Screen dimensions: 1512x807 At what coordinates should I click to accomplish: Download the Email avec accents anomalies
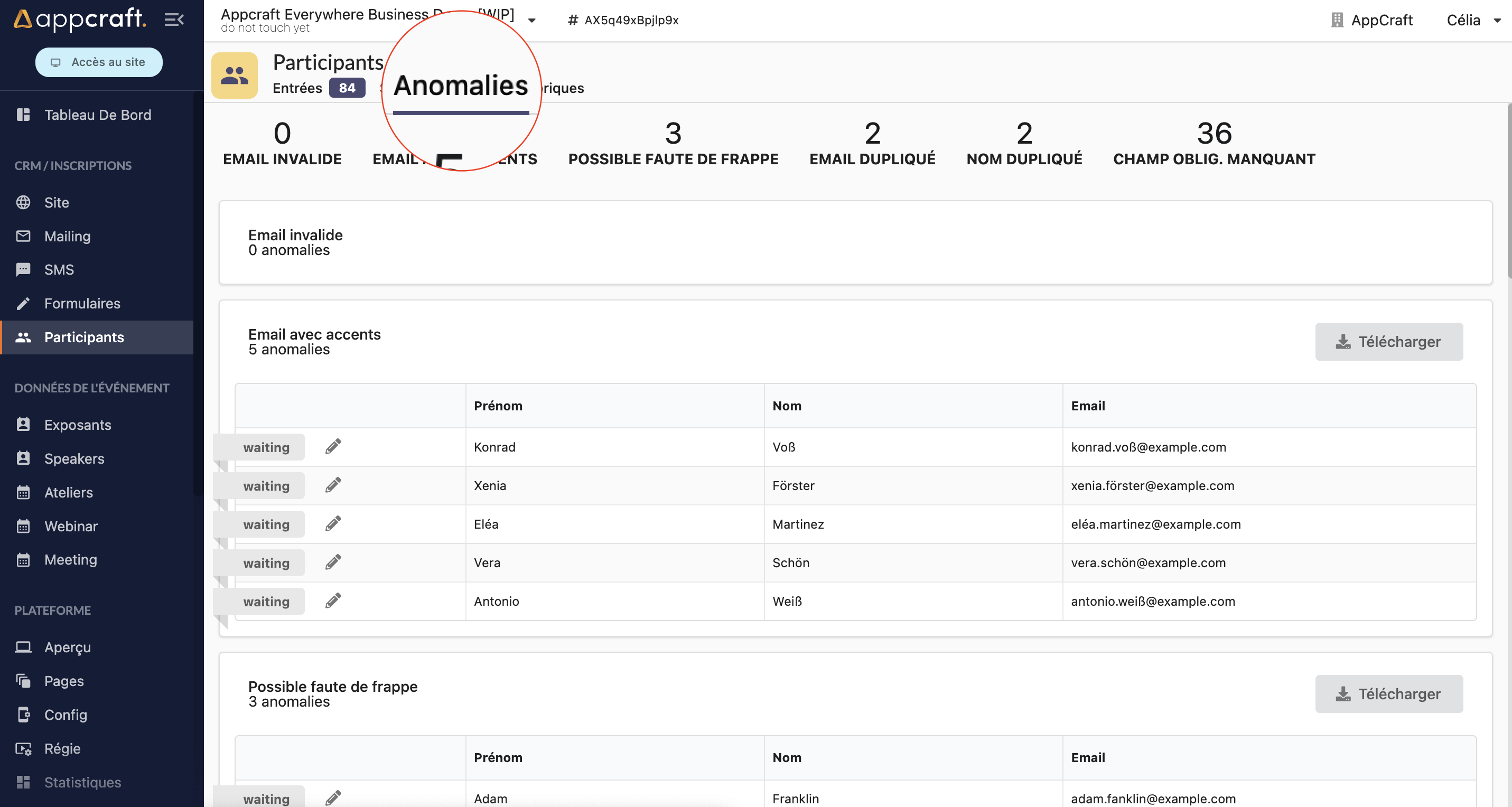[1388, 342]
